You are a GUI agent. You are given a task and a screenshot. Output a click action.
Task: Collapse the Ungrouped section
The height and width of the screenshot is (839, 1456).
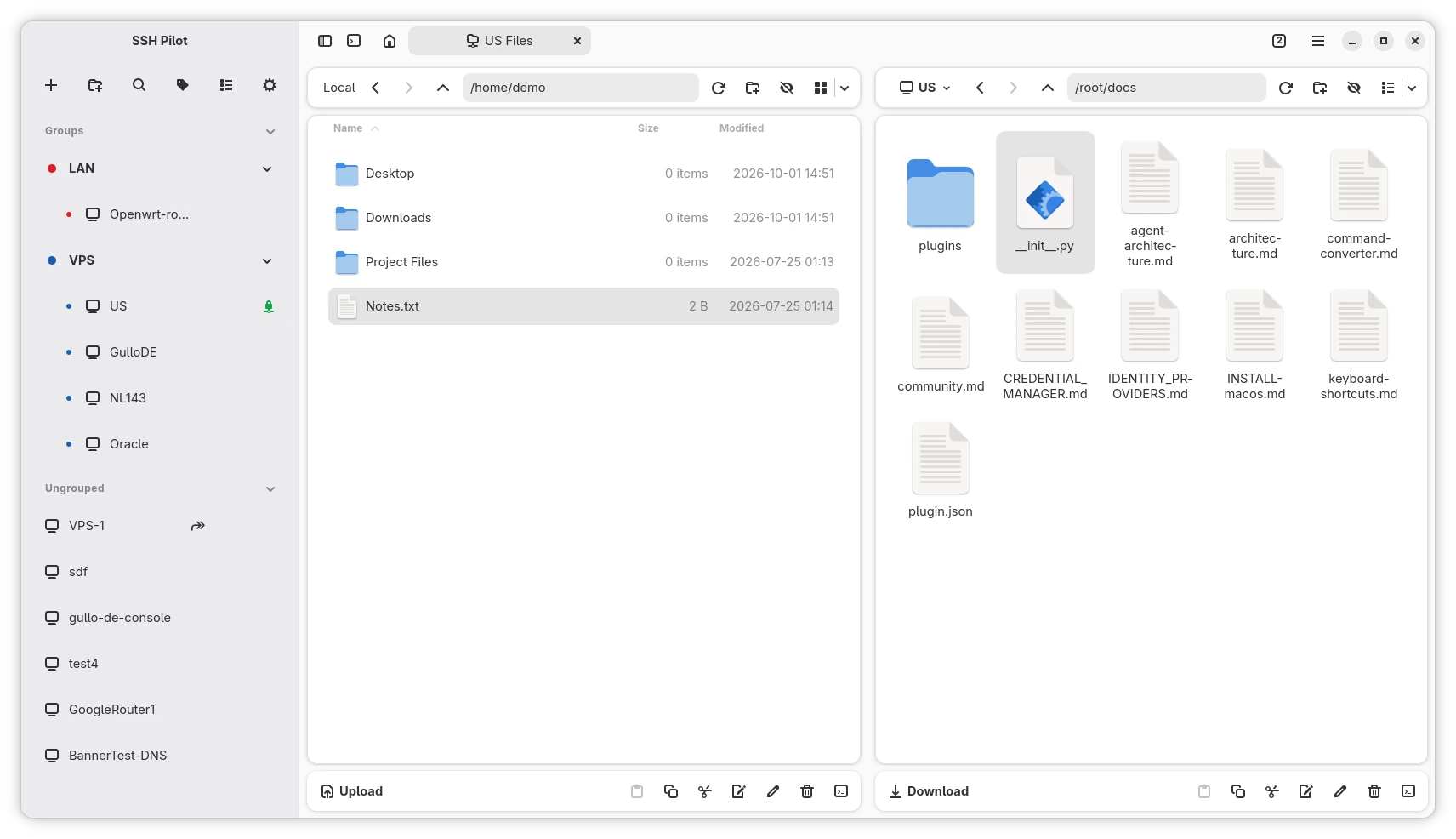tap(270, 488)
